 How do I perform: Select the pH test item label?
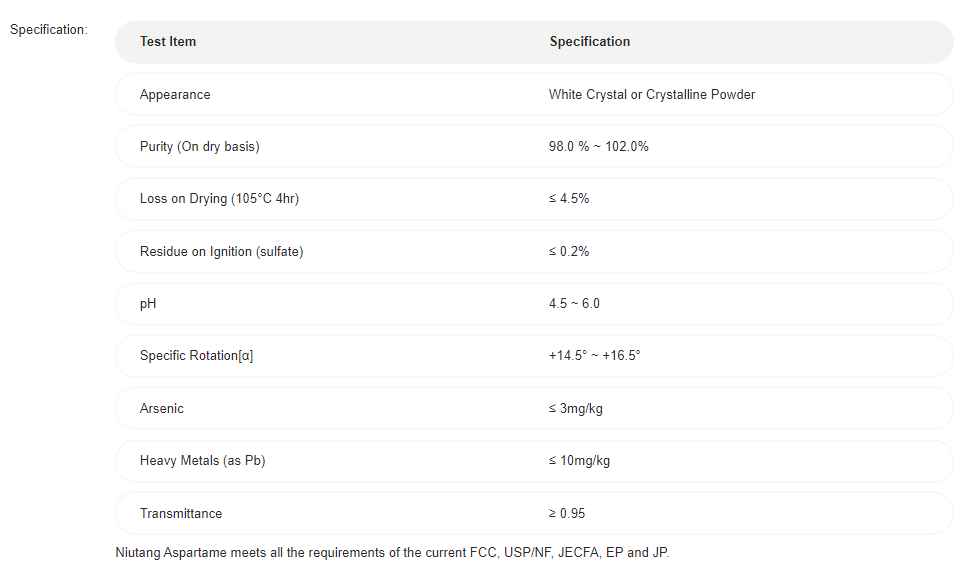coord(148,304)
